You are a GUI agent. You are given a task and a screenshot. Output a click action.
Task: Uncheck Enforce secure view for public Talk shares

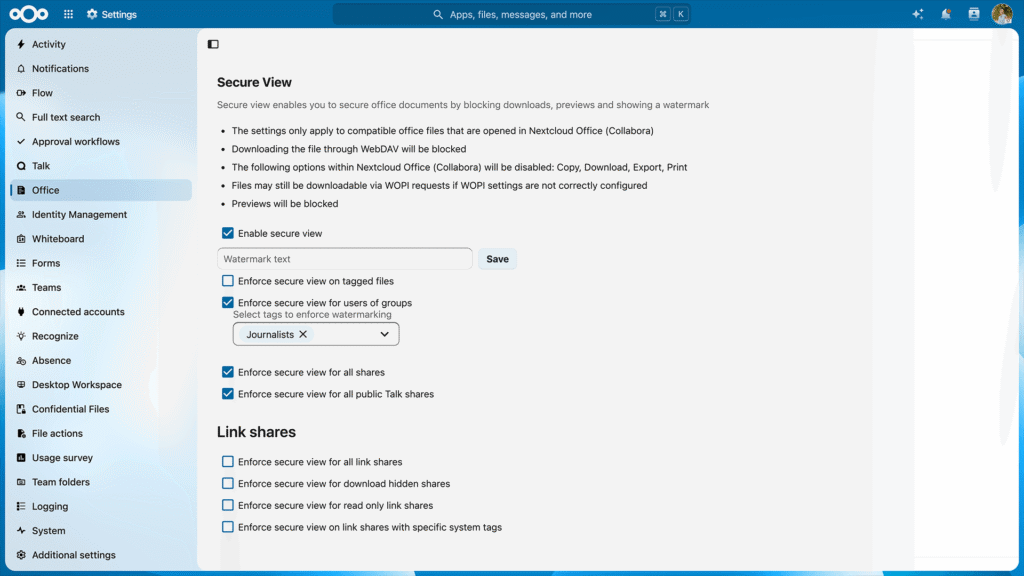click(227, 394)
